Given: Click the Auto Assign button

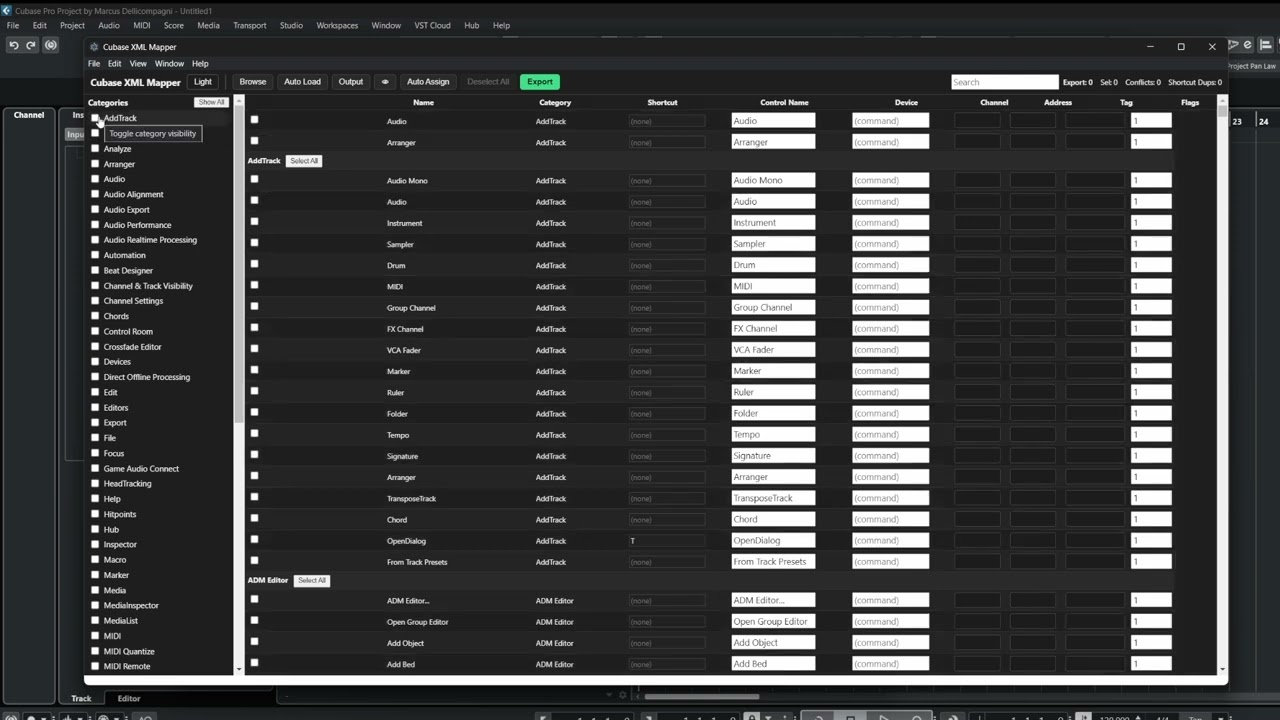Looking at the screenshot, I should tap(428, 82).
